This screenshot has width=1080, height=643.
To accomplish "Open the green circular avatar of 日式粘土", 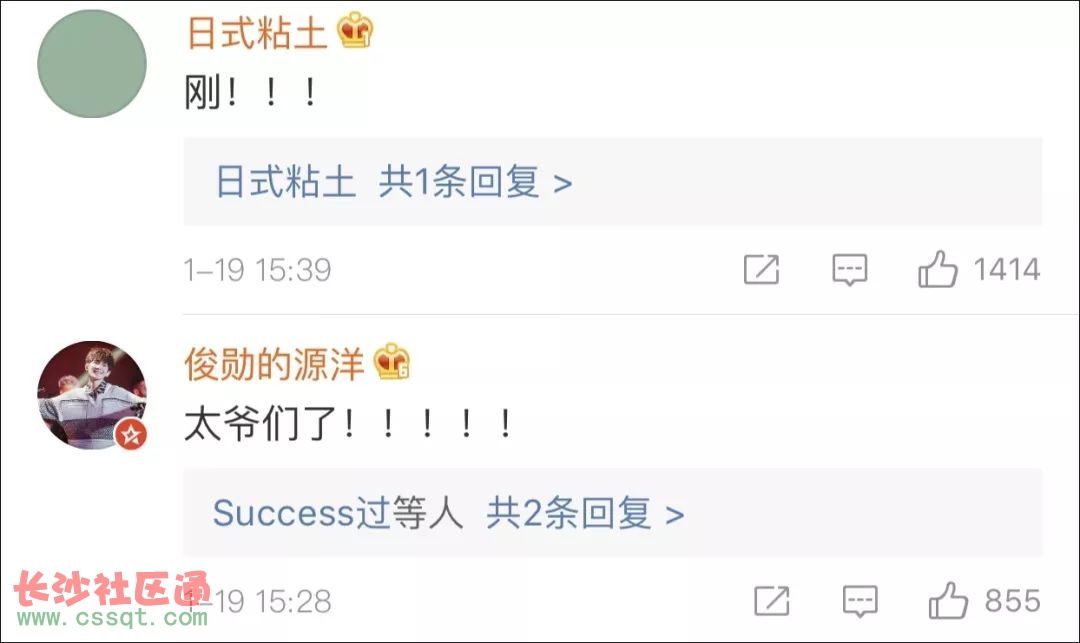I will [92, 63].
